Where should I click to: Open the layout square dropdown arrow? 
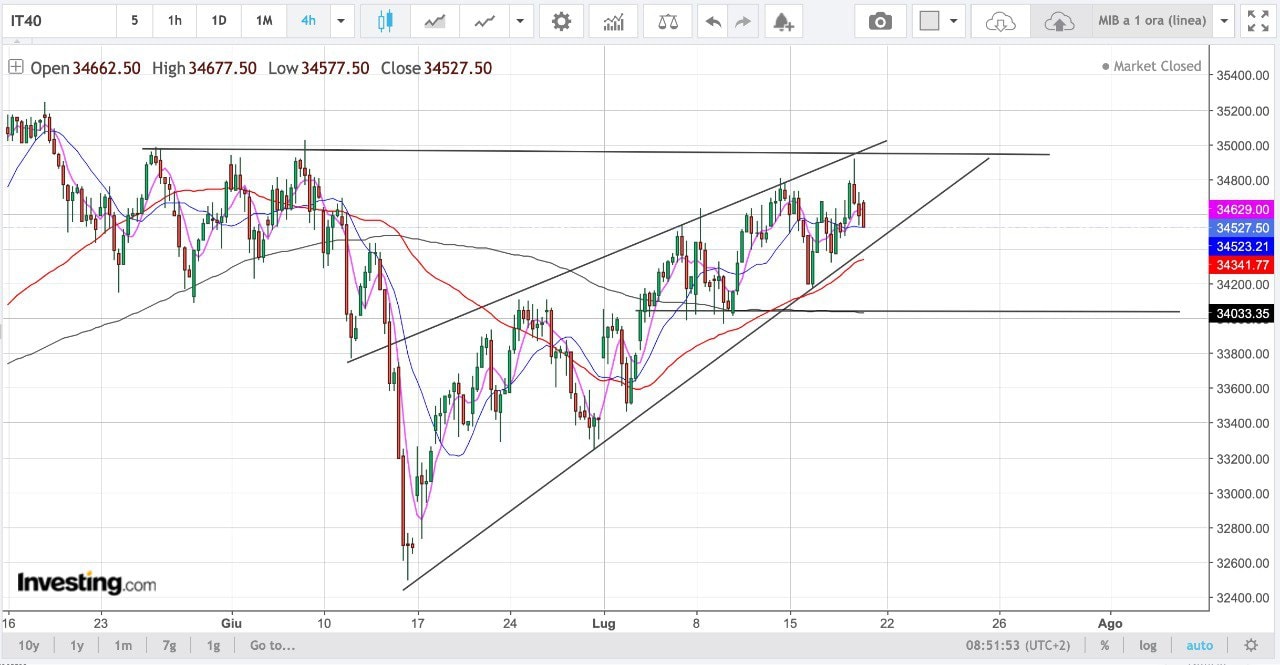click(x=954, y=21)
